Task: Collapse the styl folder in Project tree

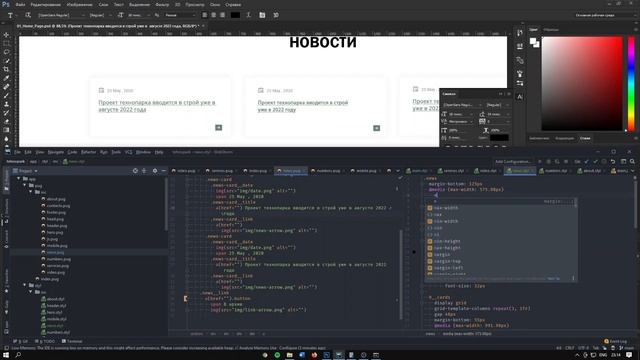Action: point(24,285)
